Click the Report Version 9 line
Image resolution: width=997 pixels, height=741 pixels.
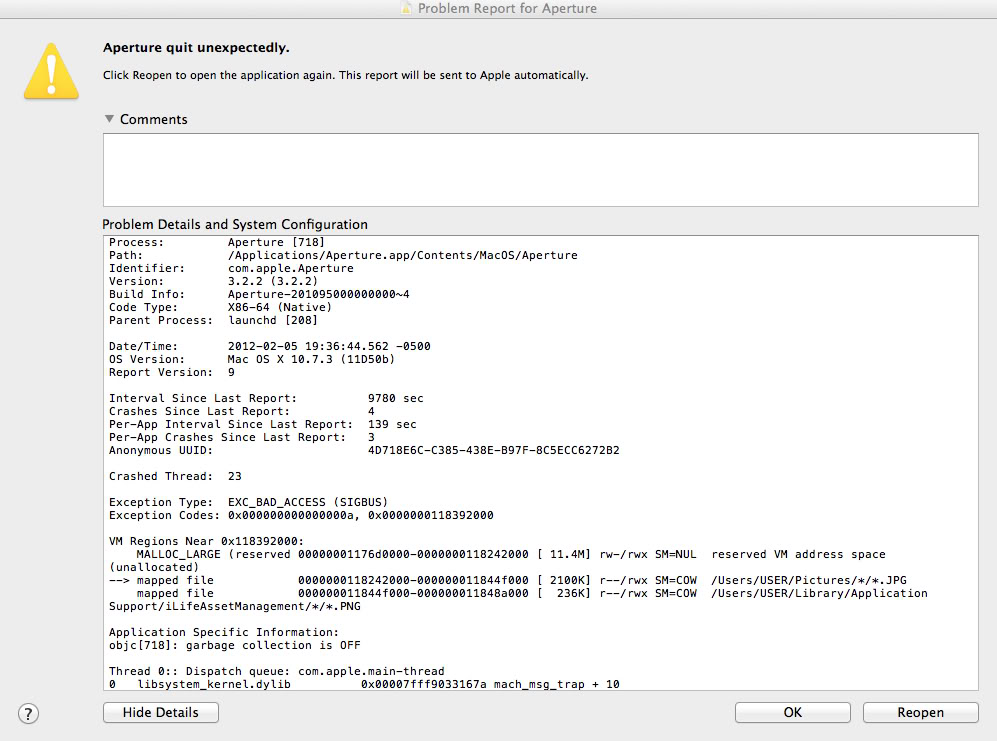coord(172,372)
